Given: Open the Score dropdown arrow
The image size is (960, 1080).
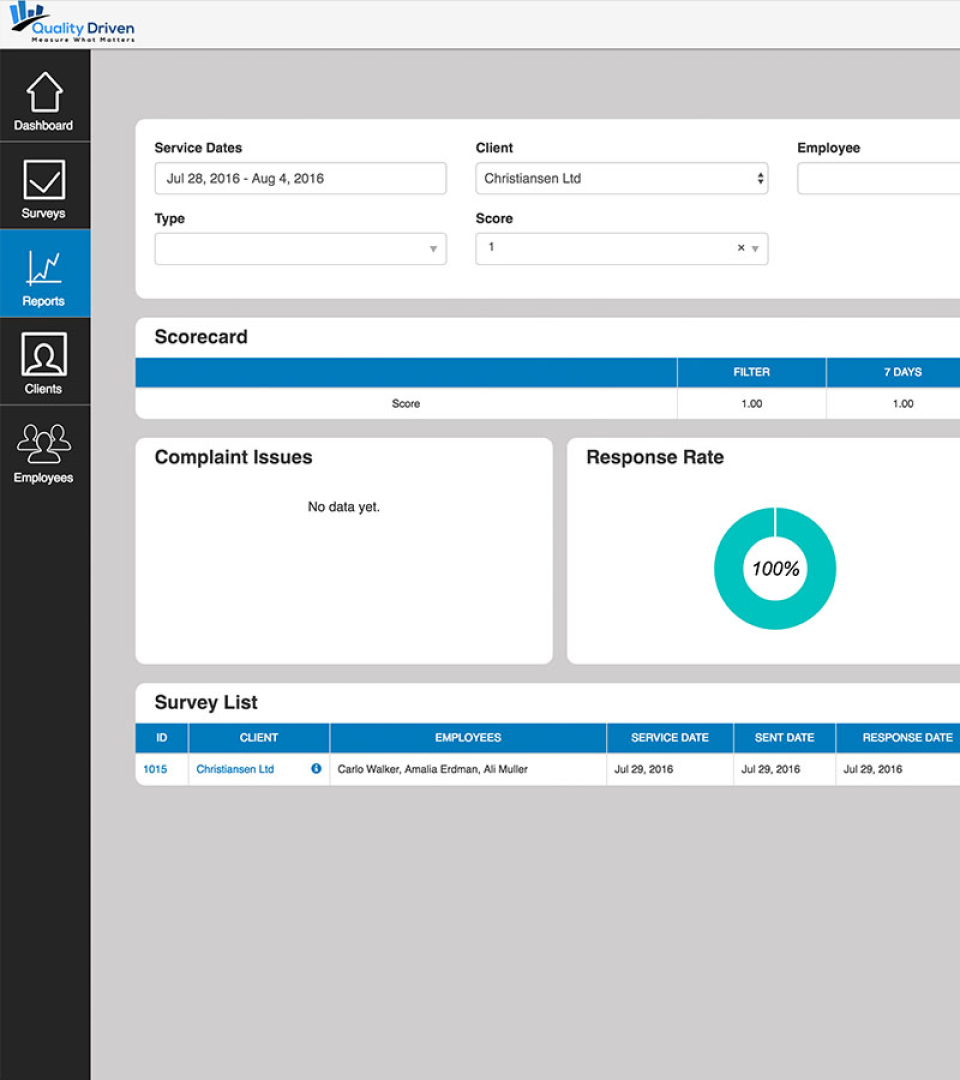Looking at the screenshot, I should point(756,248).
